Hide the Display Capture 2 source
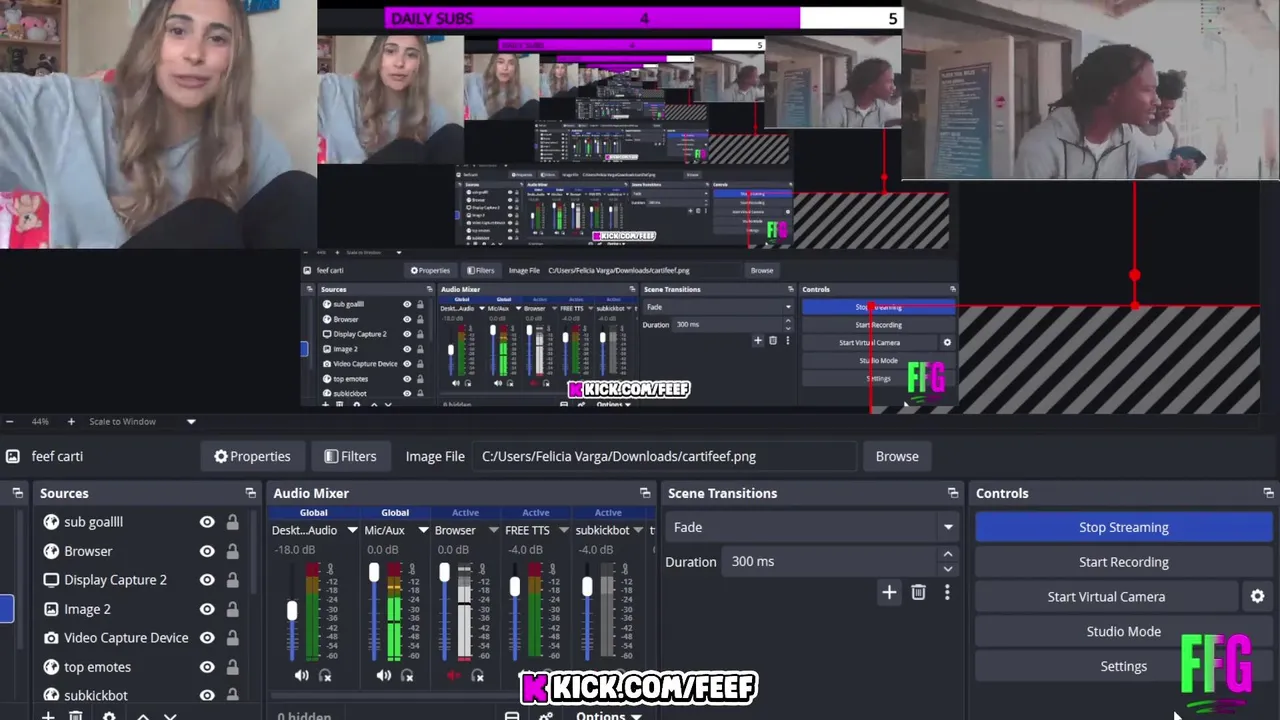 click(x=207, y=580)
